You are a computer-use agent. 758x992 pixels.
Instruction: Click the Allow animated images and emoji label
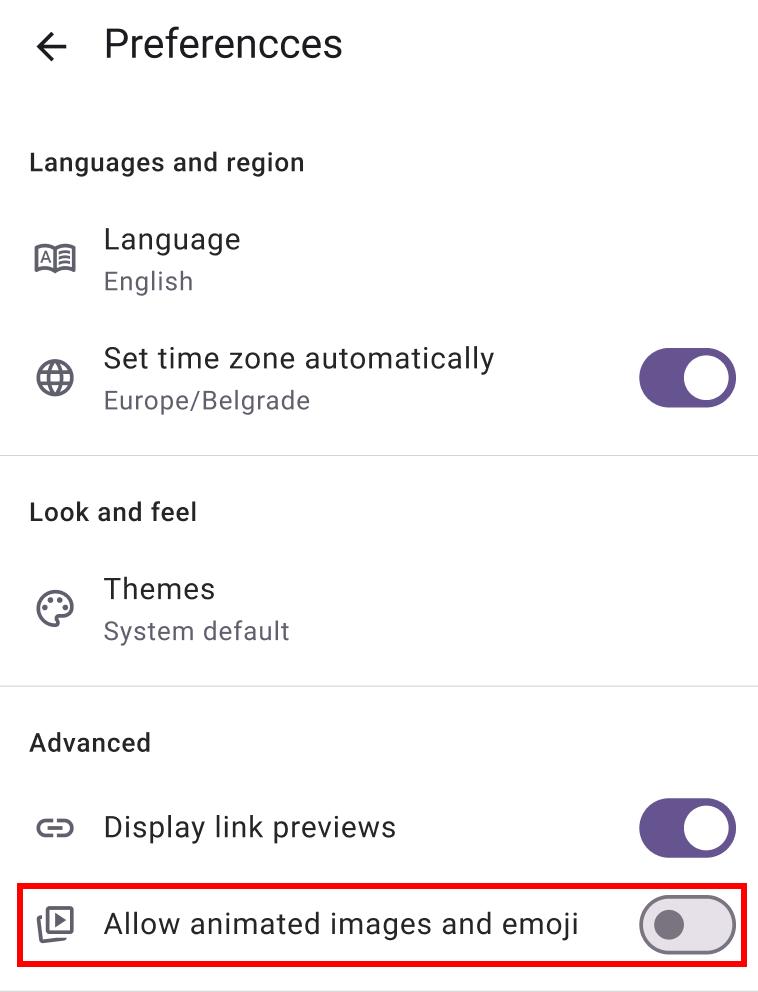tap(341, 924)
